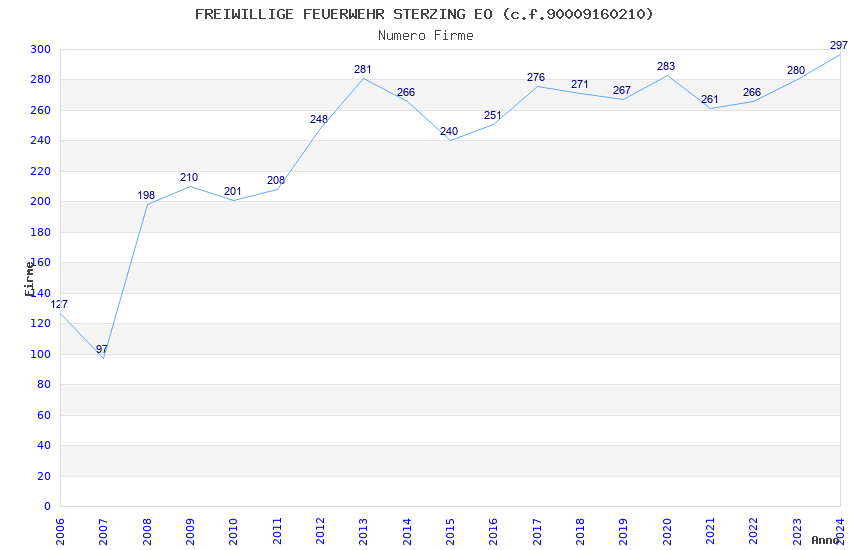The height and width of the screenshot is (550, 850).
Task: Click x-axis year 2007
Action: [x=104, y=532]
